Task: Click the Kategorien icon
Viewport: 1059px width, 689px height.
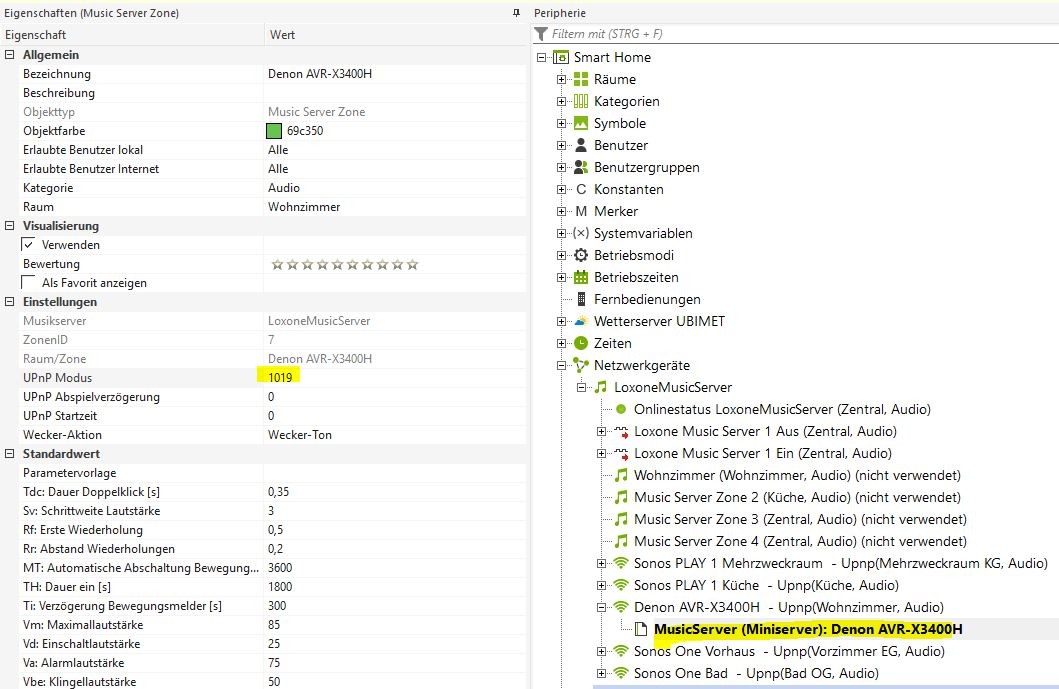Action: (x=581, y=101)
